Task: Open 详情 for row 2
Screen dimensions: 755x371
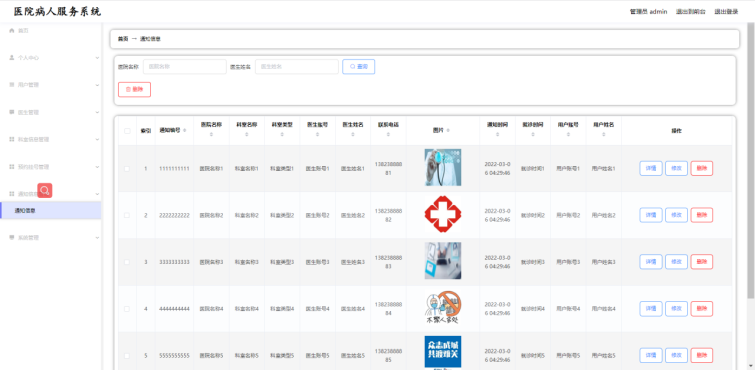Action: coord(651,215)
